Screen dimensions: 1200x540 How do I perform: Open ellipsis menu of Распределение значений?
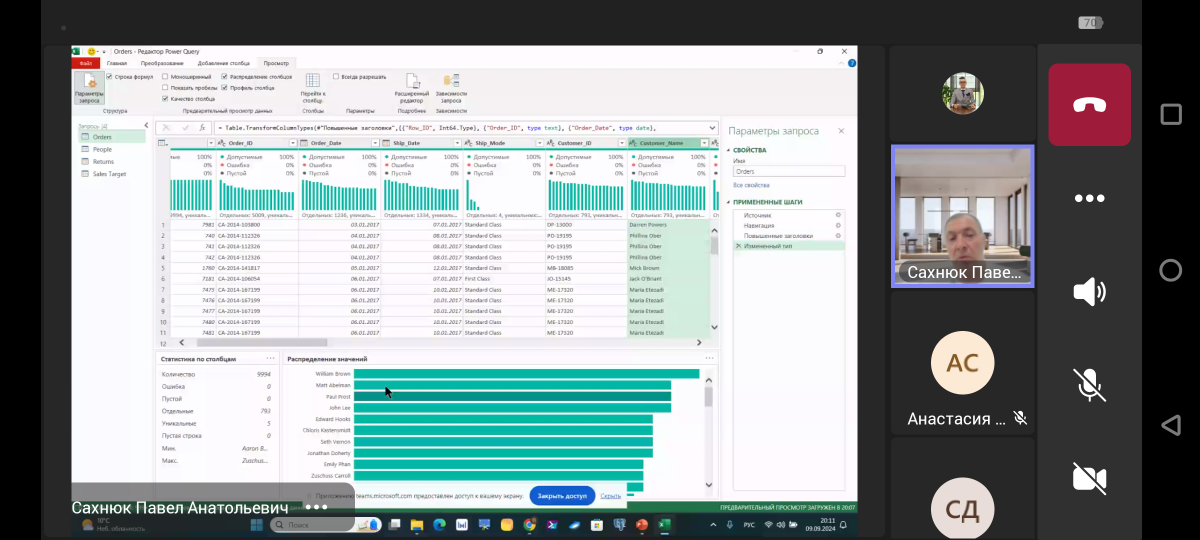tap(710, 358)
